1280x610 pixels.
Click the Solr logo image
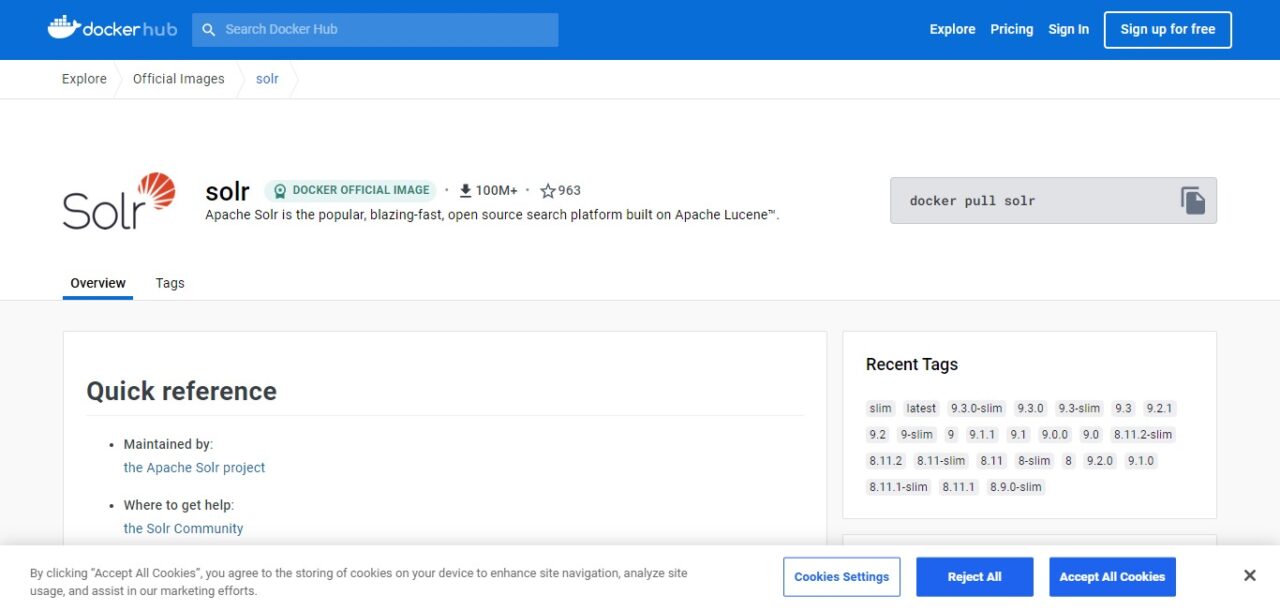point(119,201)
